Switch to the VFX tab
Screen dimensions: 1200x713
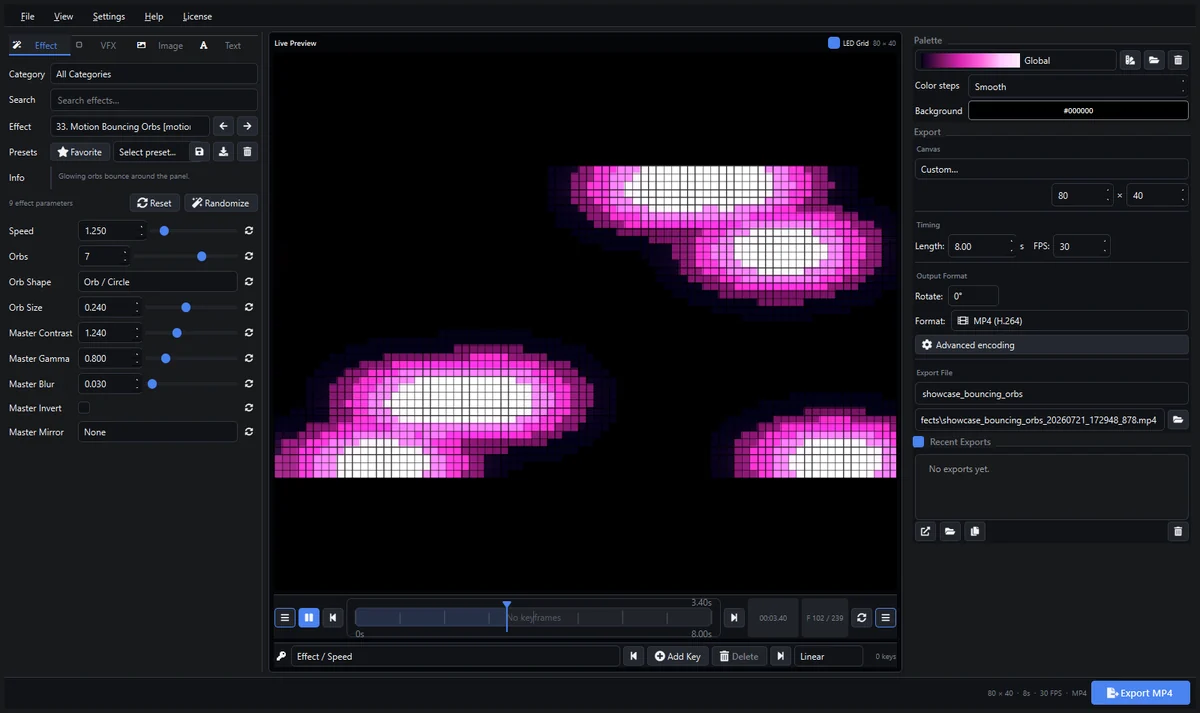(108, 45)
